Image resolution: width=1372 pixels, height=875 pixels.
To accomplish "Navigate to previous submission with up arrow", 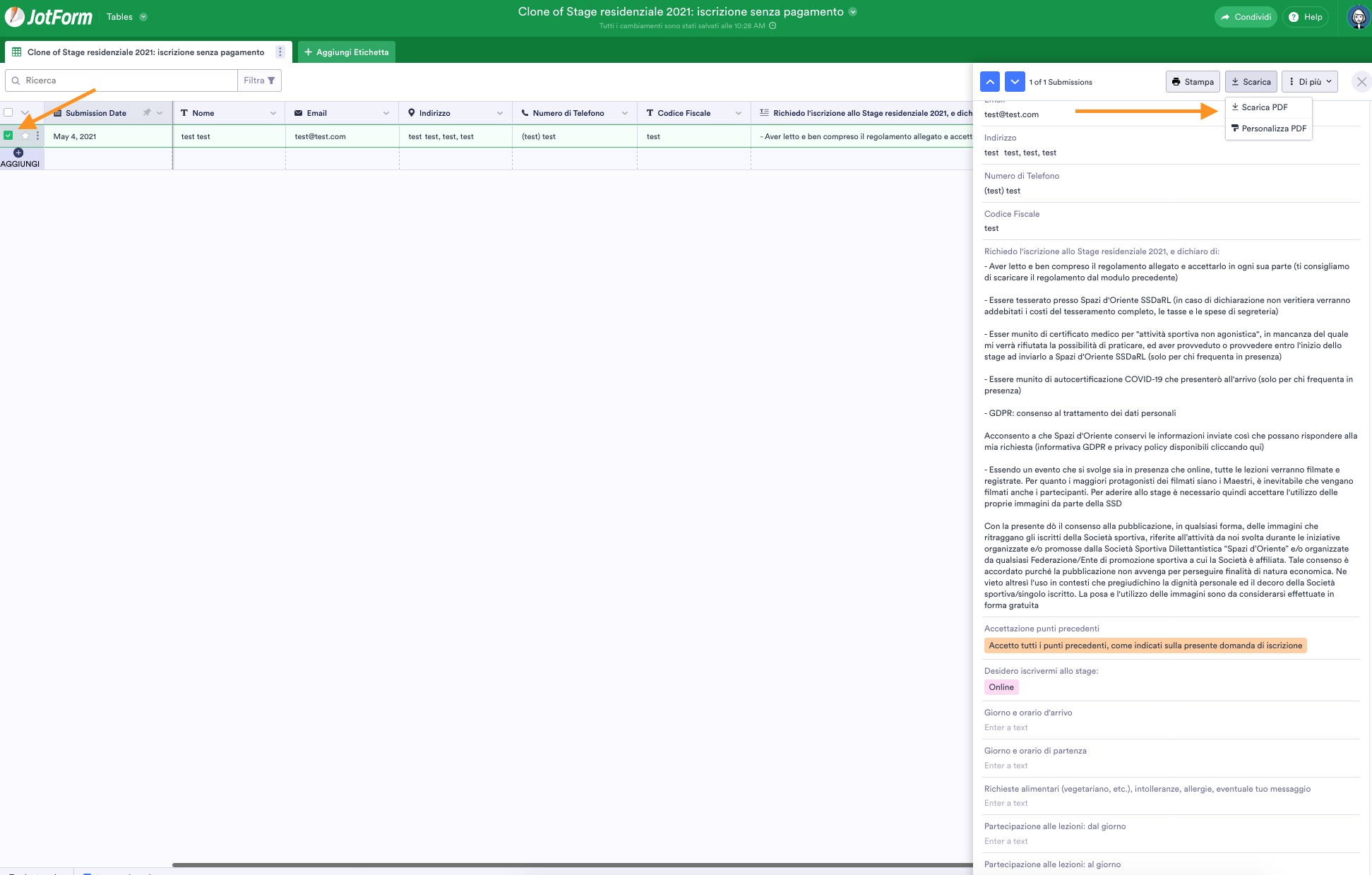I will (990, 82).
